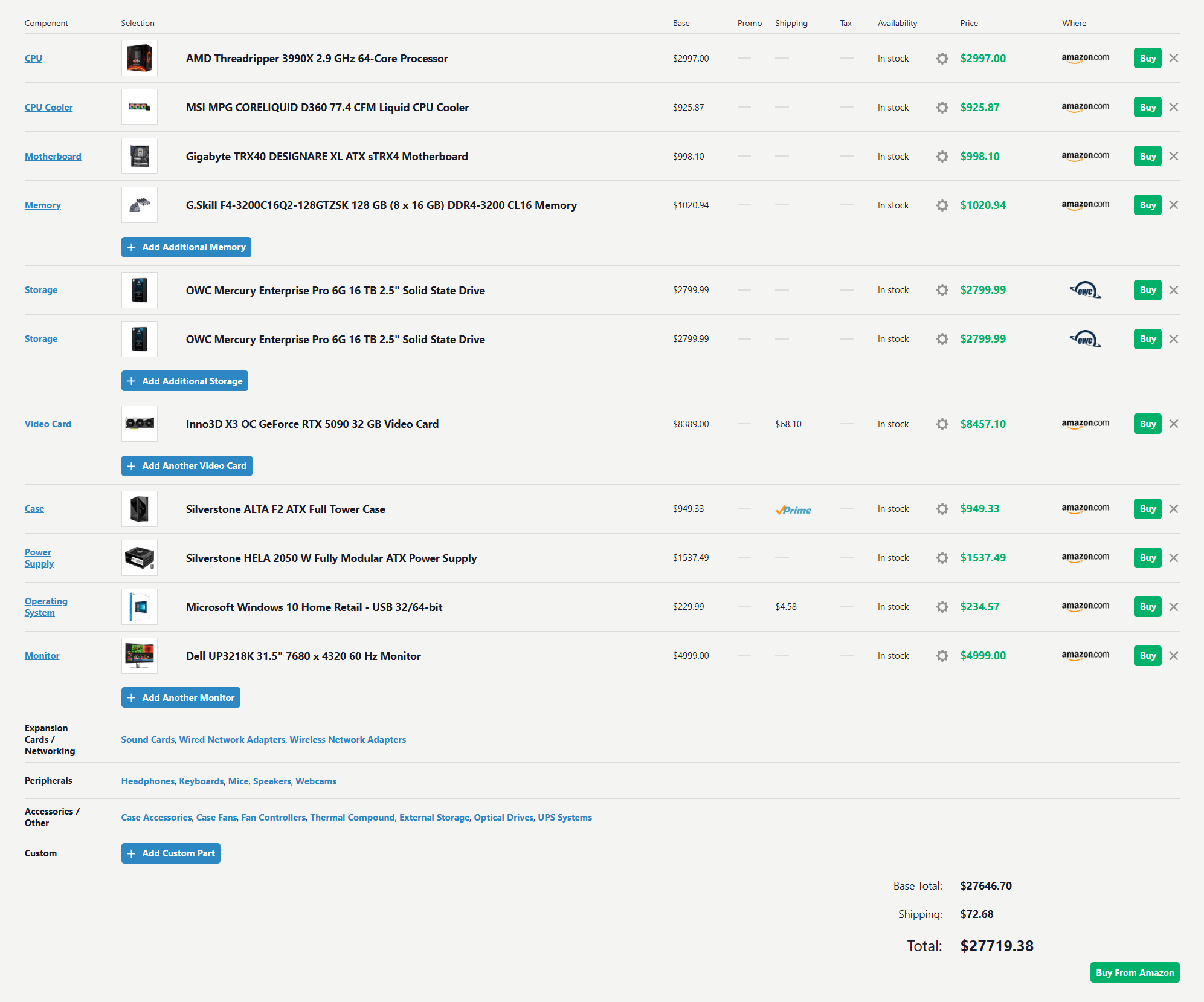Click gear icon on Video Card row

tap(942, 424)
